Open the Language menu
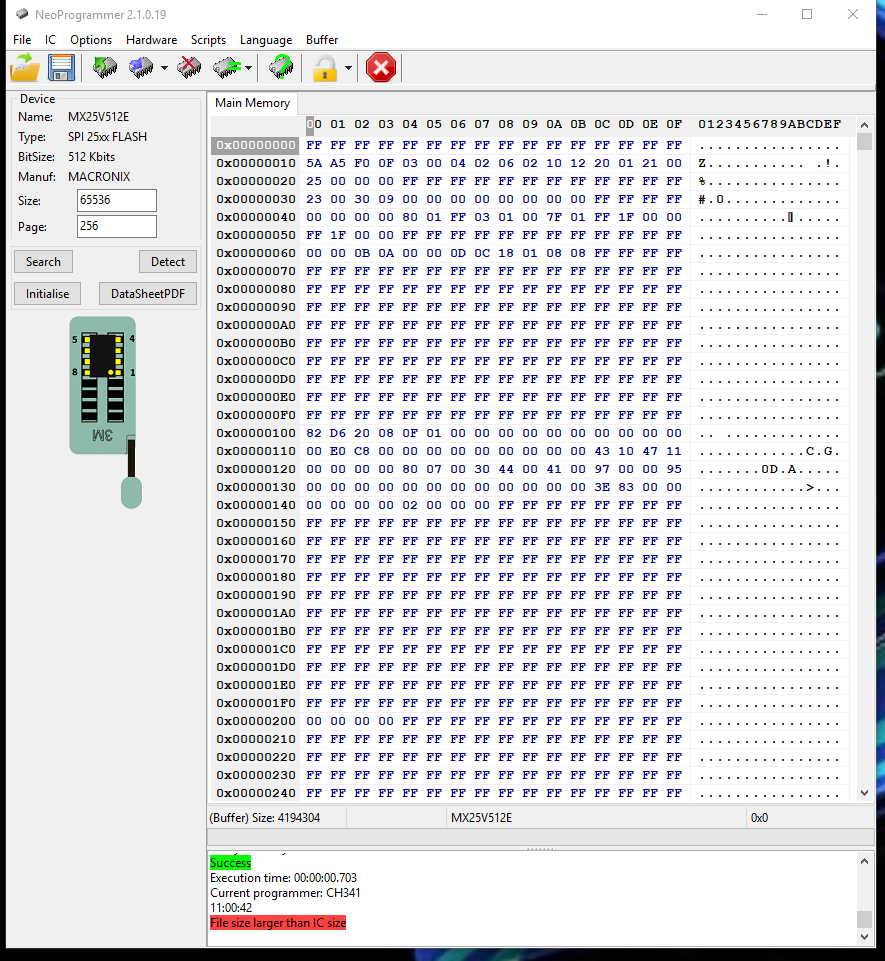Viewport: 885px width, 961px height. (266, 40)
